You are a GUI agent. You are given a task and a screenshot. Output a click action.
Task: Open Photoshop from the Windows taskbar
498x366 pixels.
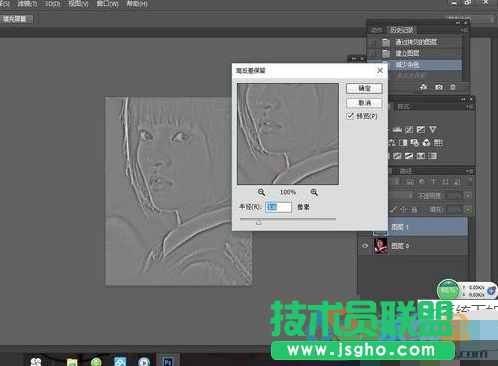click(x=168, y=362)
